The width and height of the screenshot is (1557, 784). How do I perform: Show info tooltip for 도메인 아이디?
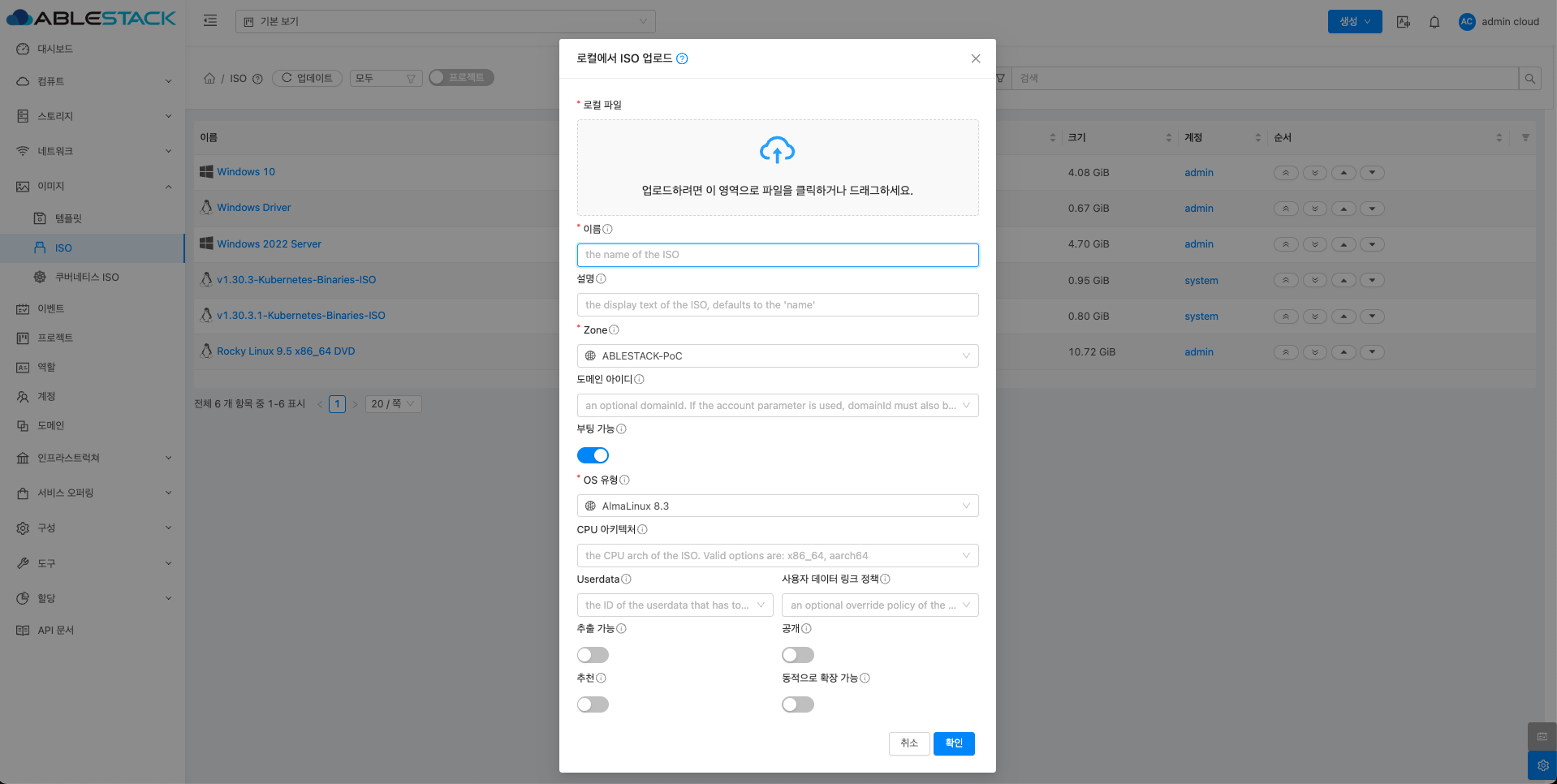click(x=639, y=379)
